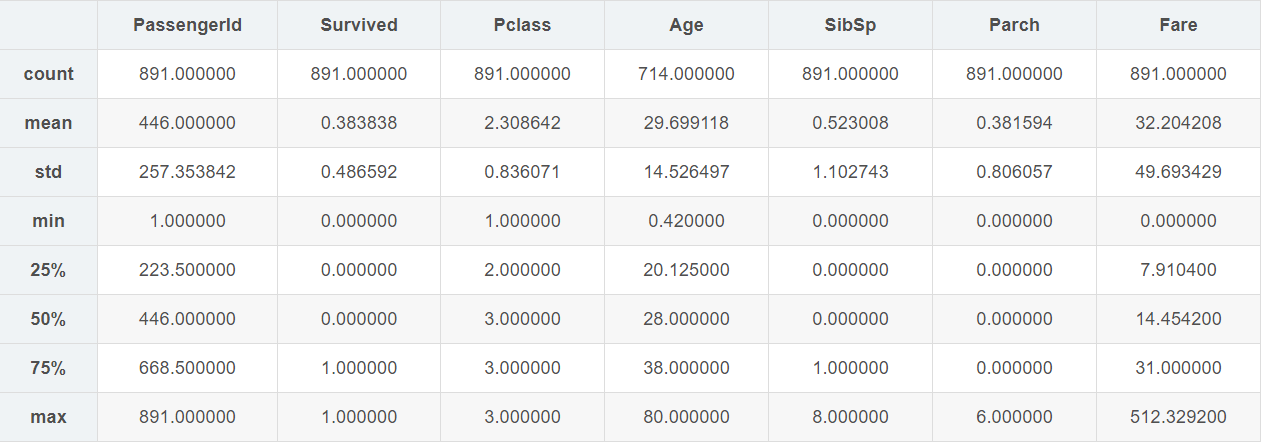This screenshot has width=1268, height=448.
Task: Select the Age column header
Action: pyautogui.click(x=686, y=25)
